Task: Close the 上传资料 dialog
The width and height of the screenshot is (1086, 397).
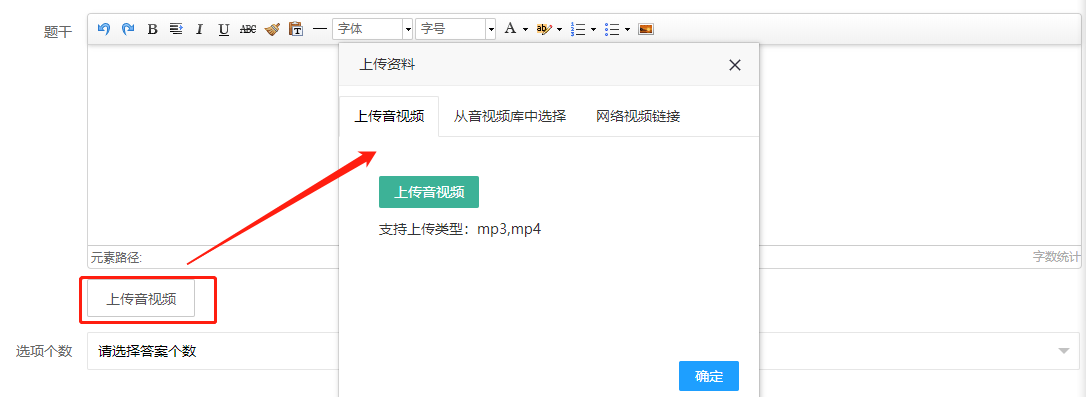Action: (x=735, y=65)
